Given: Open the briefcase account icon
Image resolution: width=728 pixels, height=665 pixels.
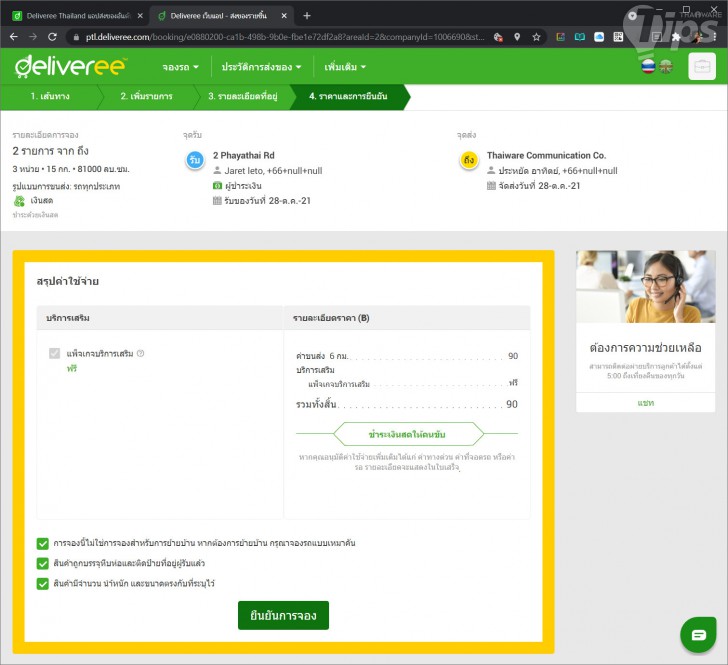Looking at the screenshot, I should pyautogui.click(x=702, y=66).
